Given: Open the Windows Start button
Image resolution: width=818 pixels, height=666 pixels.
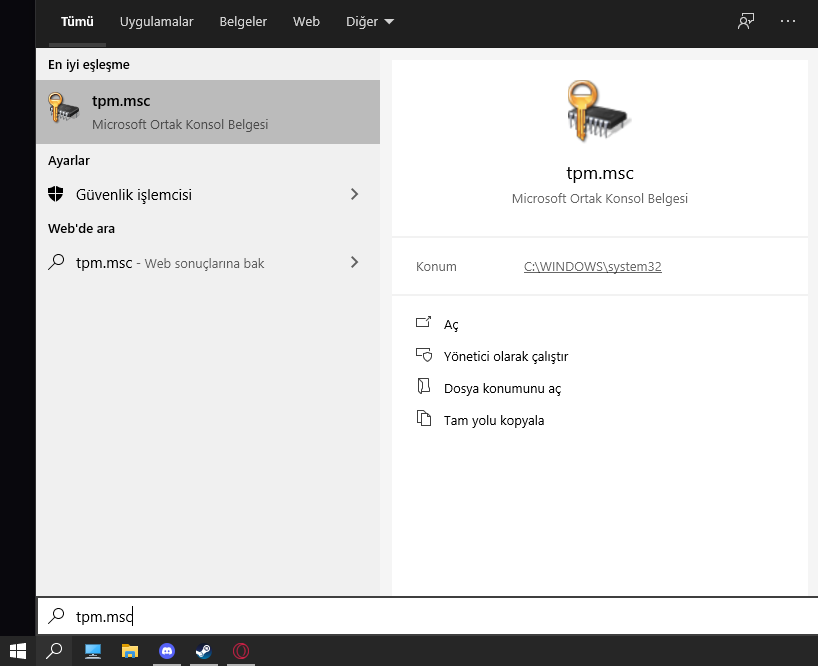Looking at the screenshot, I should (x=18, y=651).
